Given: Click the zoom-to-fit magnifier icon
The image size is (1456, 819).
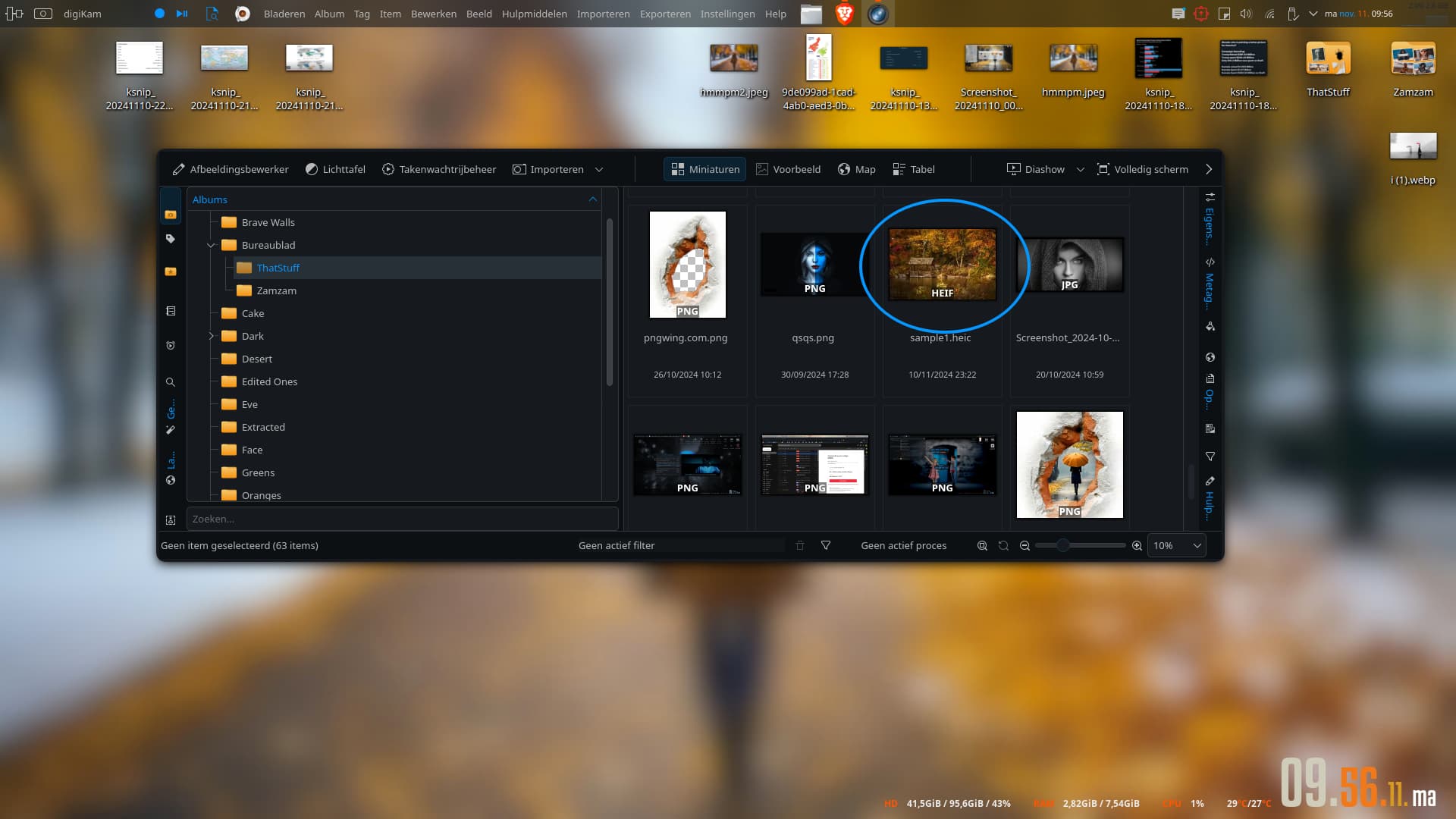Looking at the screenshot, I should pos(982,545).
